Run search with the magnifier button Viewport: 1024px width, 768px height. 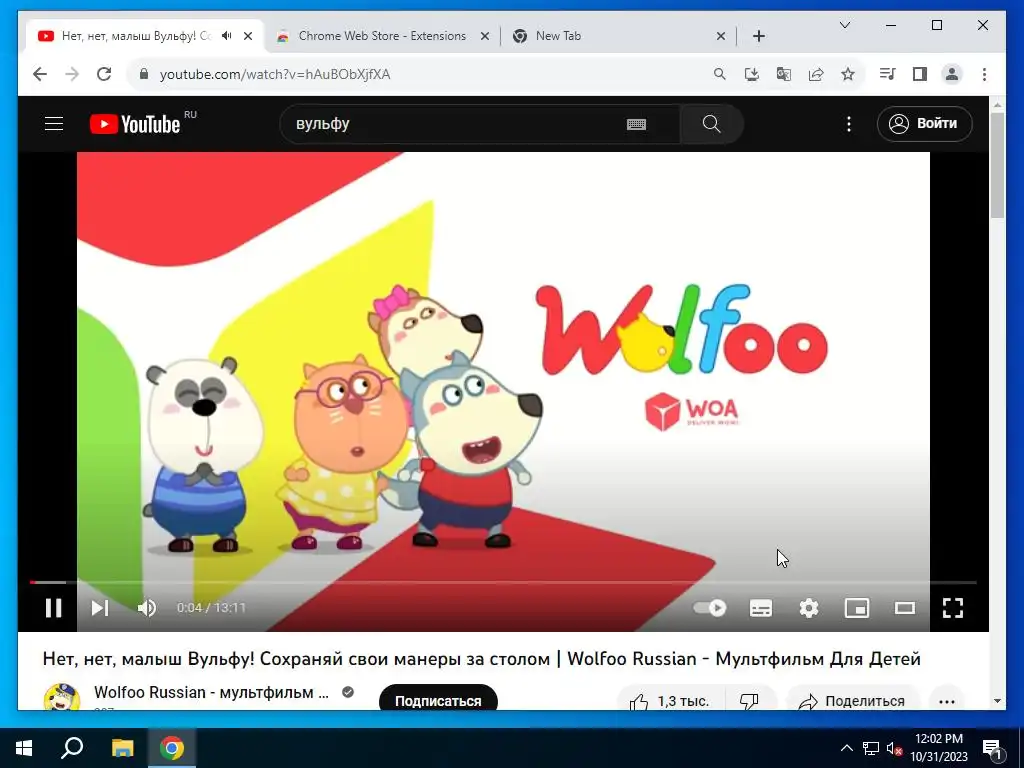click(712, 123)
